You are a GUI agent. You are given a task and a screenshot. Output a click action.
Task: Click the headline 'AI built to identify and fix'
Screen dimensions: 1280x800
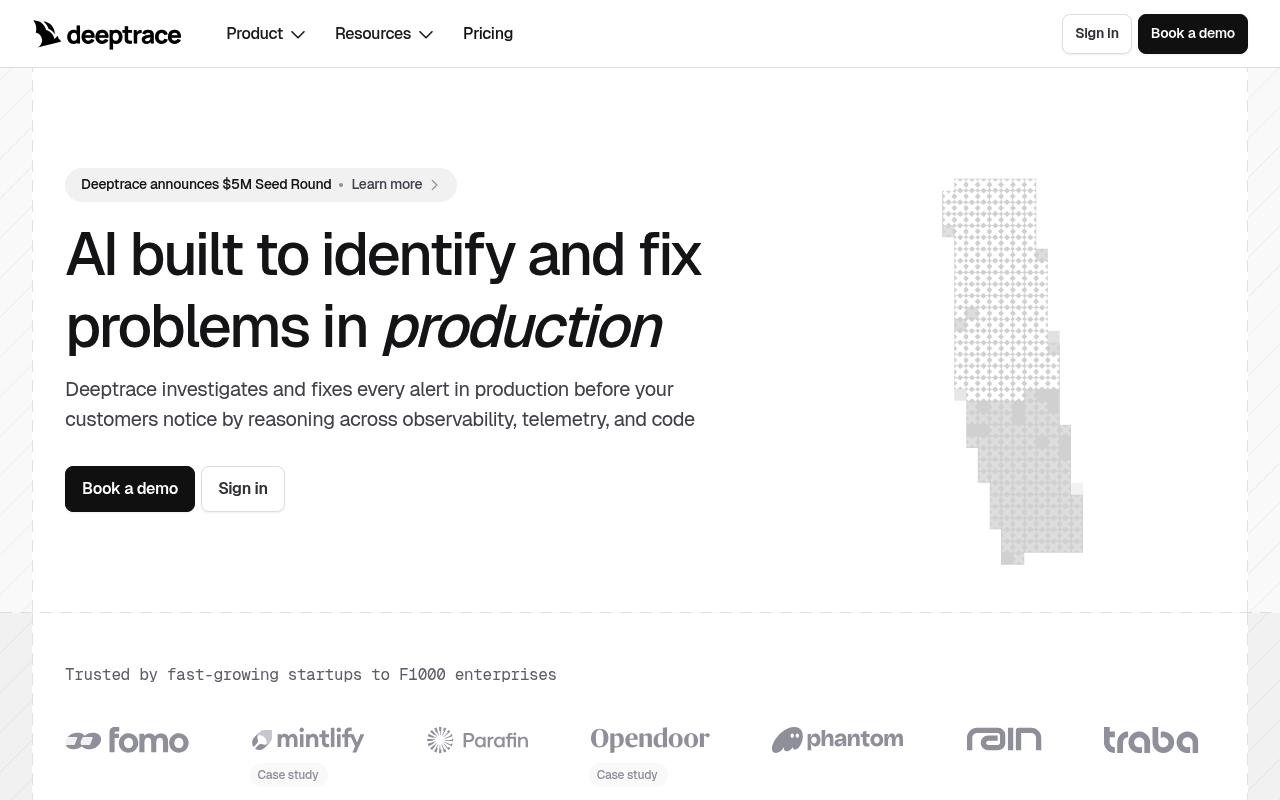click(x=383, y=255)
